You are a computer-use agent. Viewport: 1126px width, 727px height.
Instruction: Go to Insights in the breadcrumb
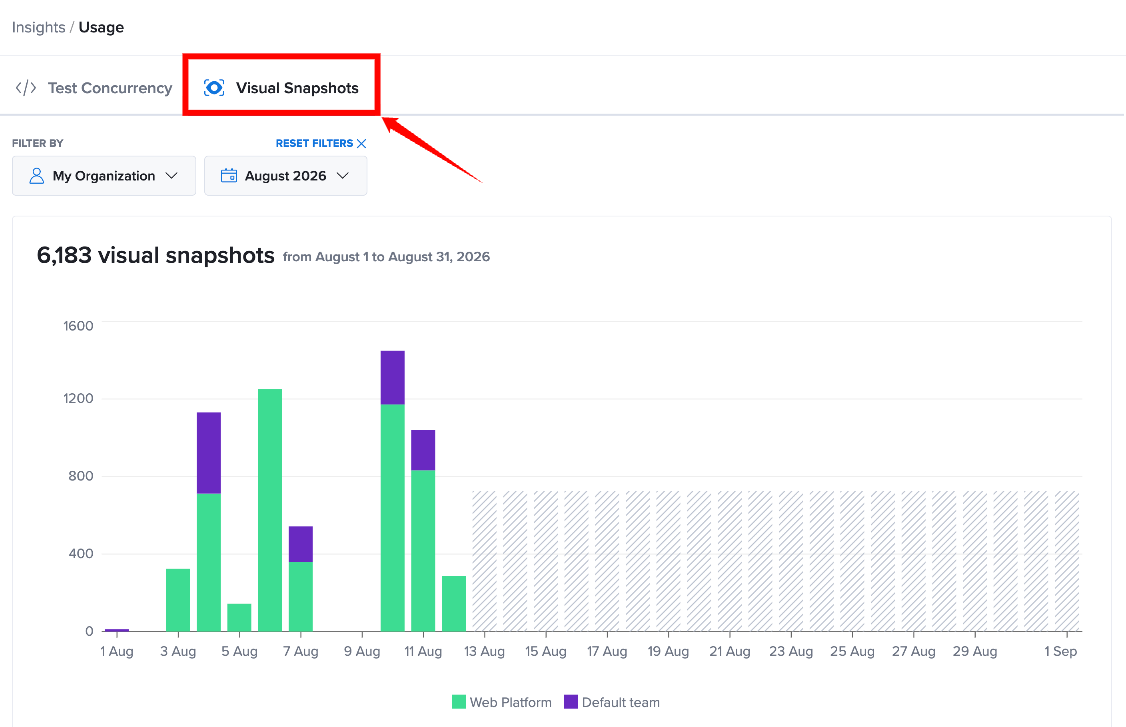tap(39, 27)
